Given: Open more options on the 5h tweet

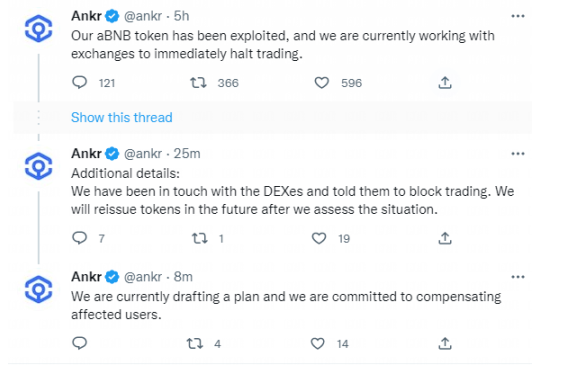Looking at the screenshot, I should pos(517,16).
